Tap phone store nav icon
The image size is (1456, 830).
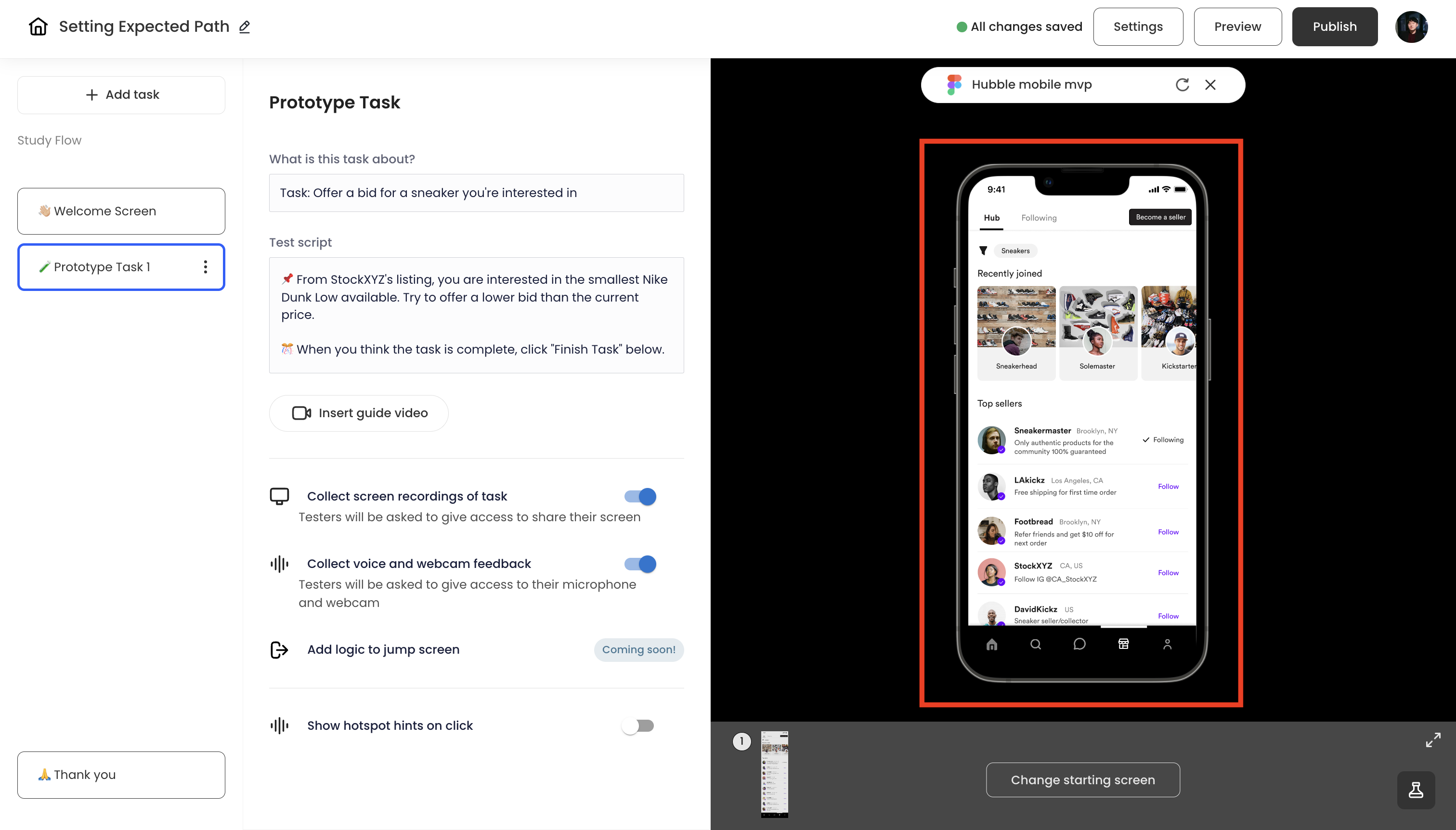(1123, 644)
